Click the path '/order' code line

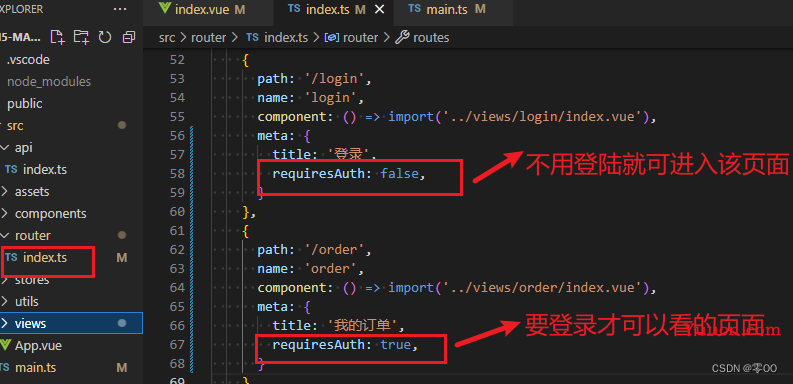pos(315,250)
